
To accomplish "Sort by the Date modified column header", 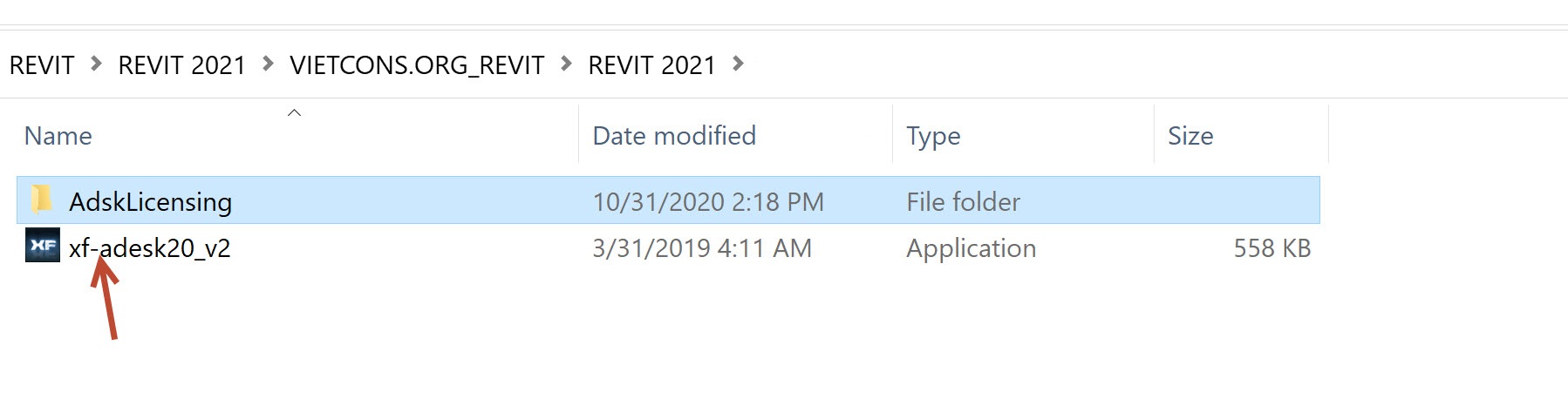I will coord(674,136).
